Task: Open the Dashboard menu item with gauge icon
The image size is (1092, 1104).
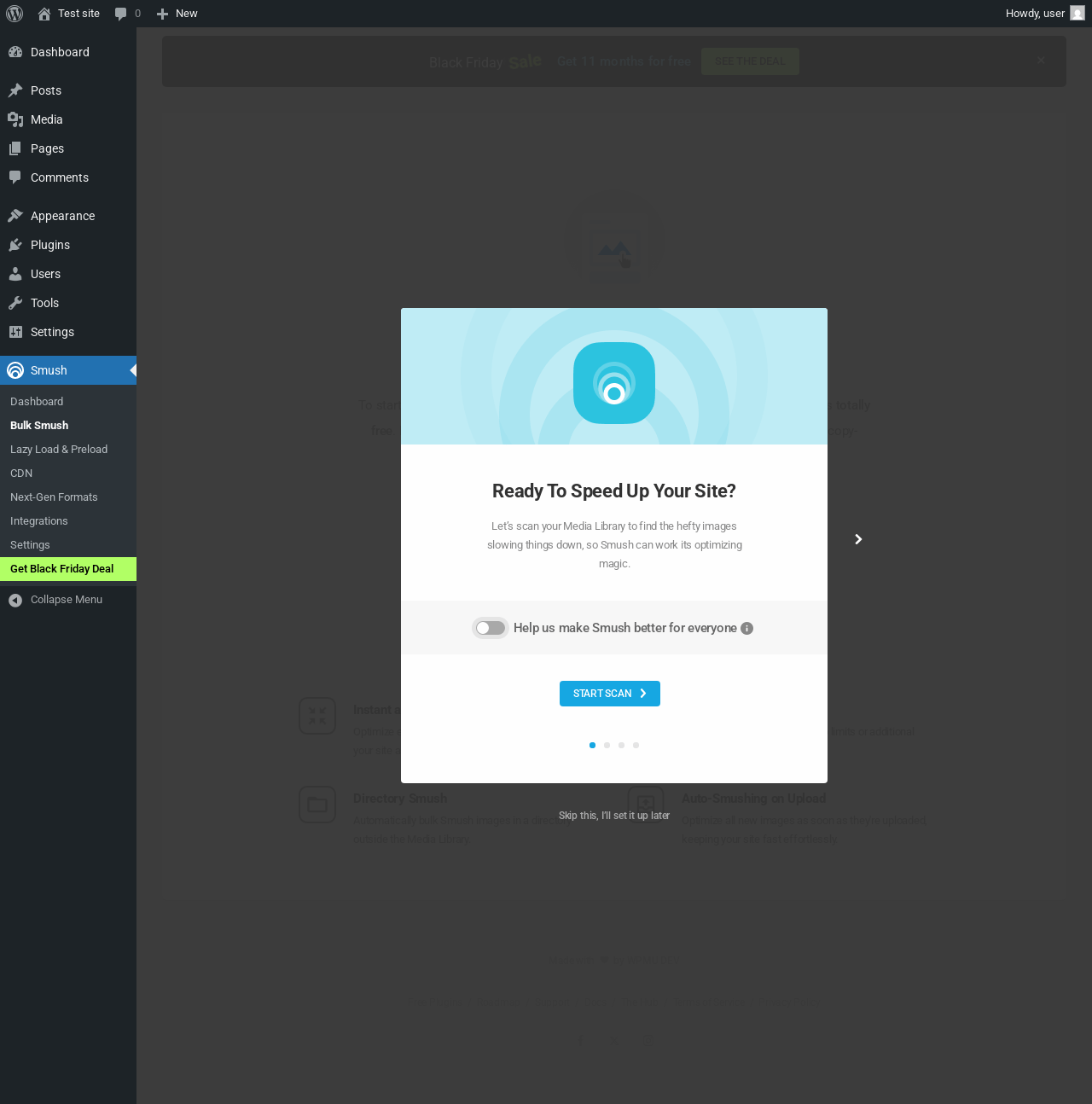Action: [68, 52]
